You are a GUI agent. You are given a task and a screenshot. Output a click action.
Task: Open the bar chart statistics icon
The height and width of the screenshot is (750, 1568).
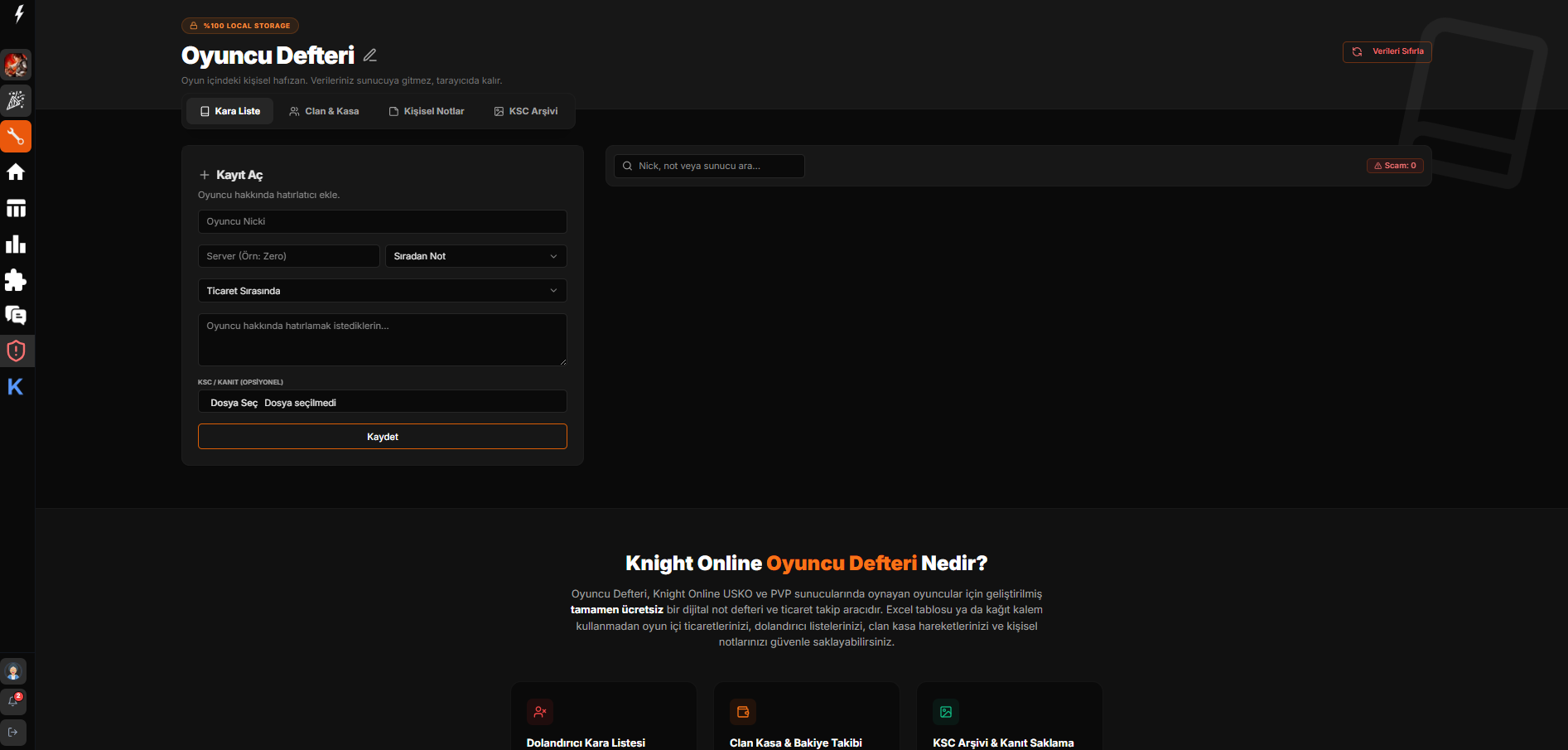[x=16, y=244]
